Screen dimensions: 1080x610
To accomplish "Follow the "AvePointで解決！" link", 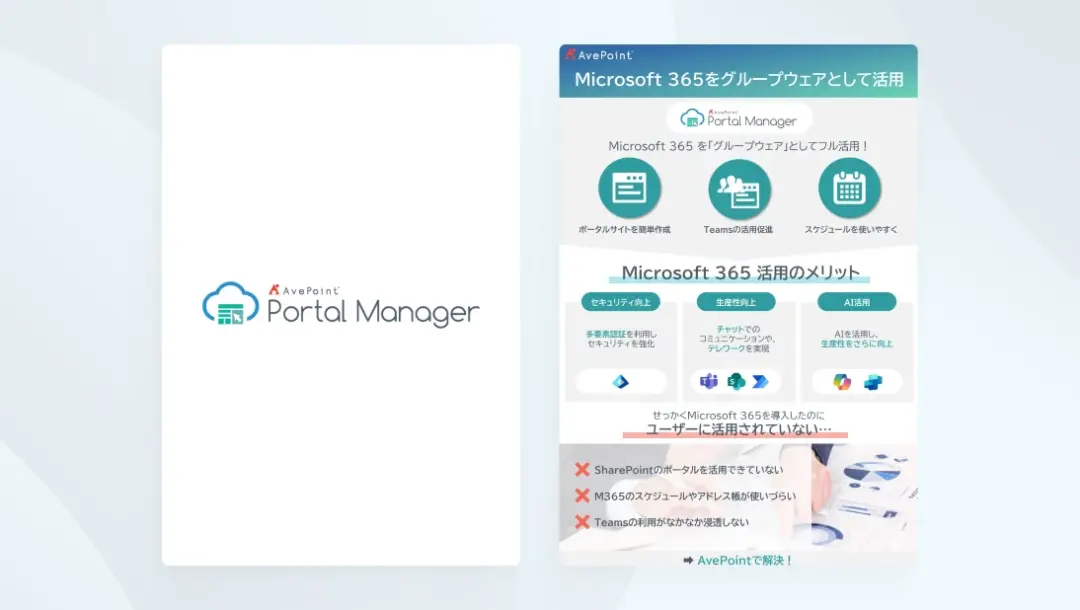I will (x=745, y=560).
